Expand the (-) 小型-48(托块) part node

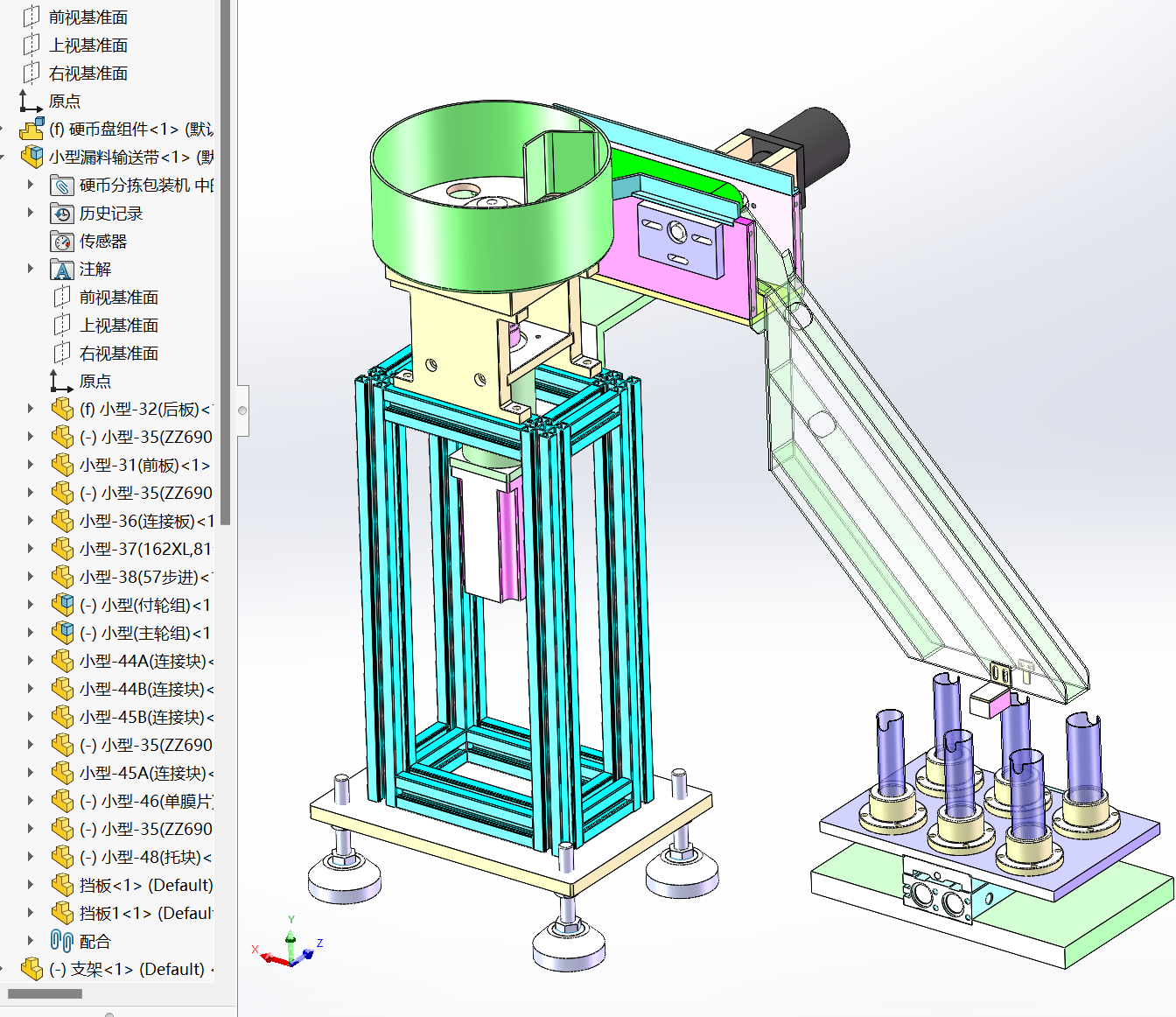pos(31,857)
